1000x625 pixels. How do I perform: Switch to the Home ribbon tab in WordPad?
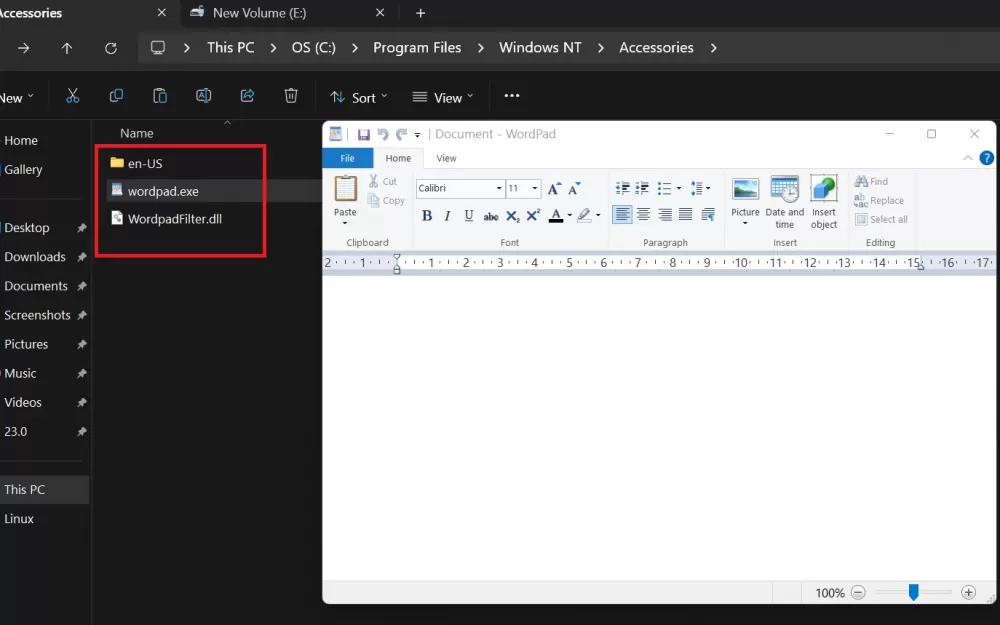[398, 158]
